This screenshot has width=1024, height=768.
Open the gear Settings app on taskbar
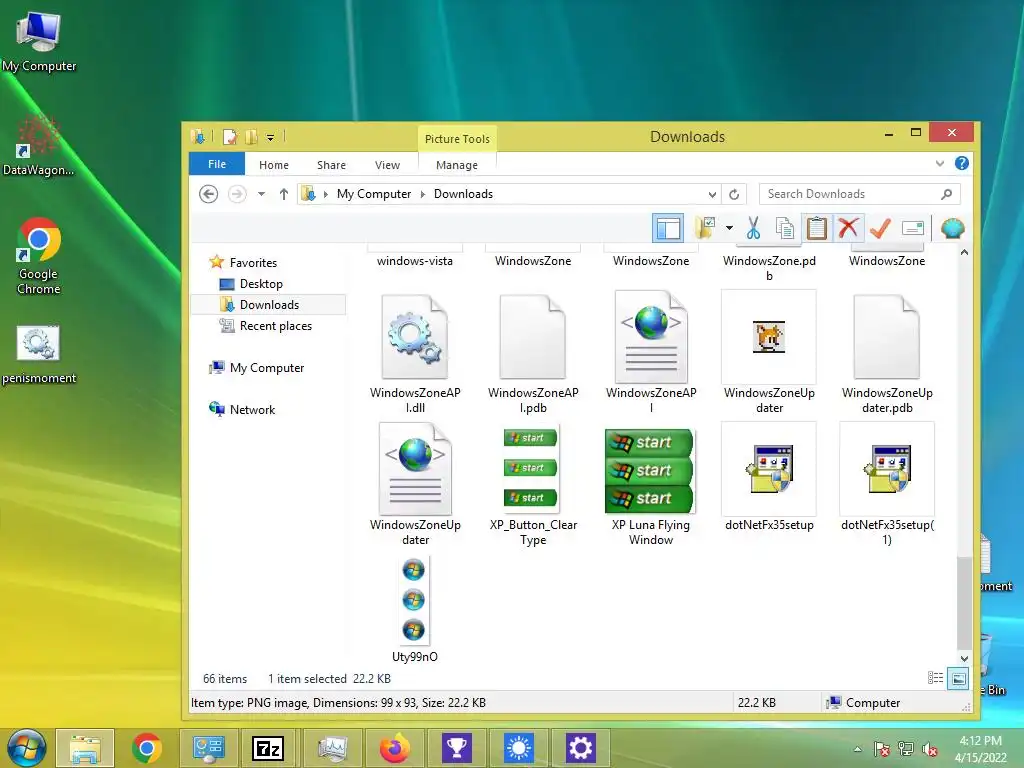pos(580,748)
